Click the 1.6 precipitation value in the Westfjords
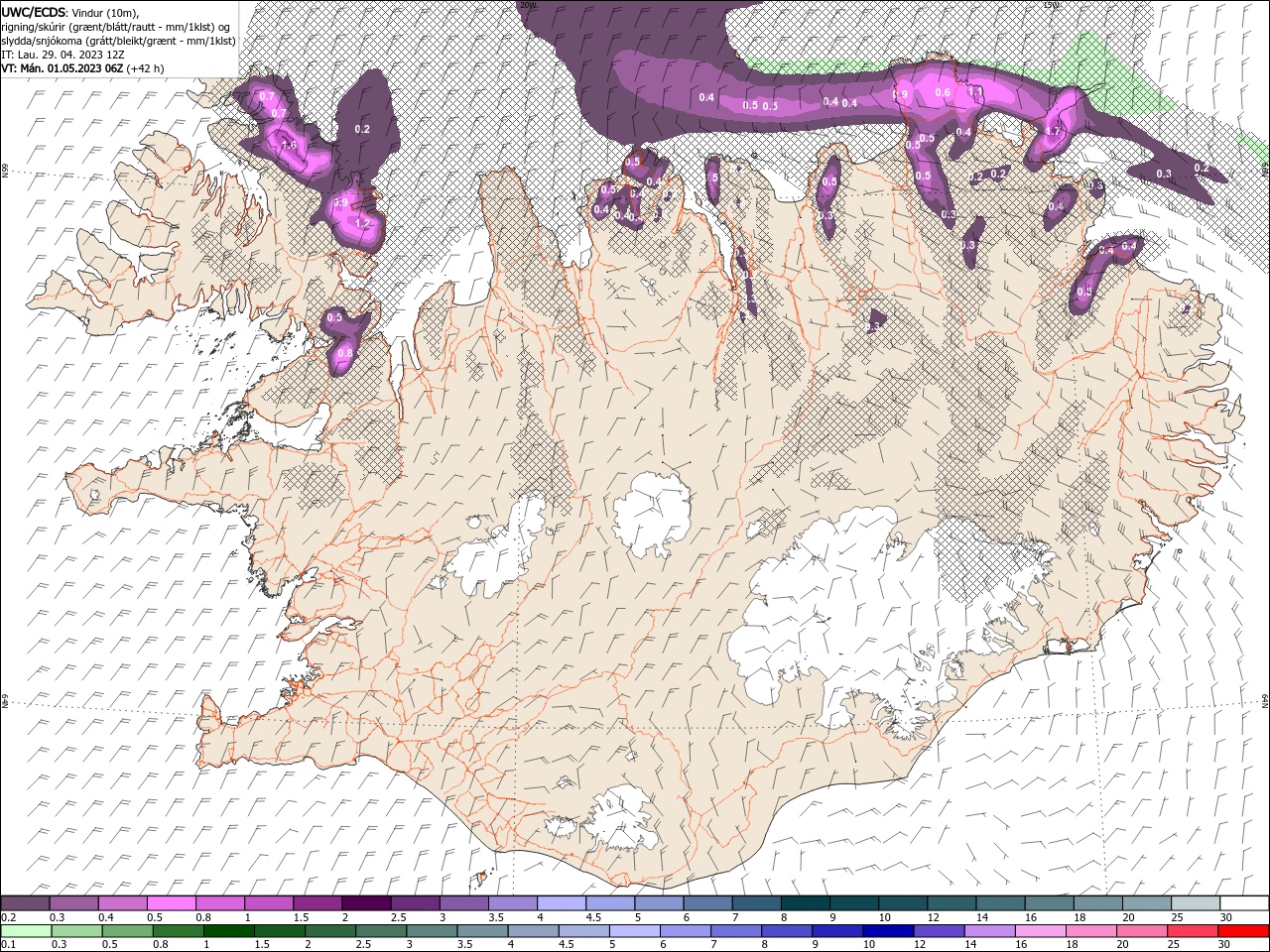 pos(289,145)
